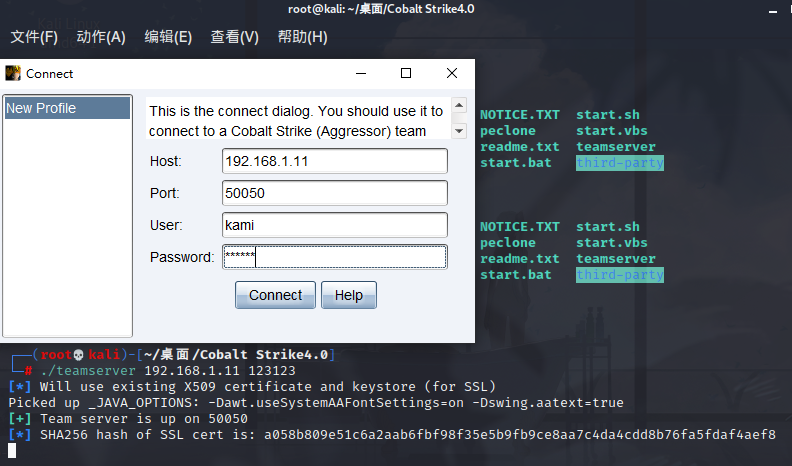The width and height of the screenshot is (792, 466).
Task: Minimize the terminal window
Action: (x=773, y=11)
